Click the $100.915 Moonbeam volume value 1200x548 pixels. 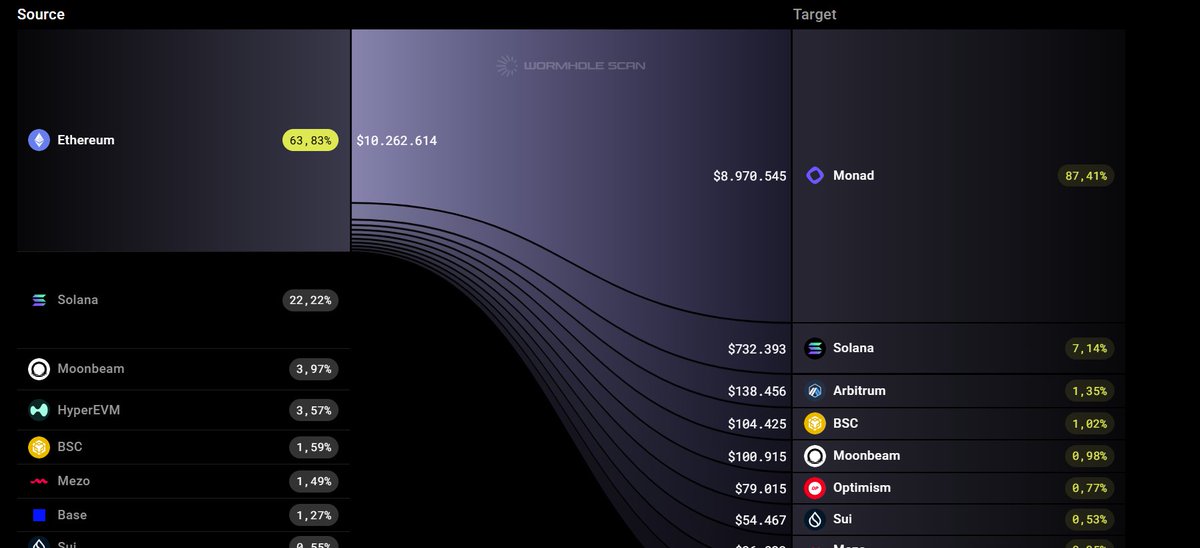tap(757, 457)
